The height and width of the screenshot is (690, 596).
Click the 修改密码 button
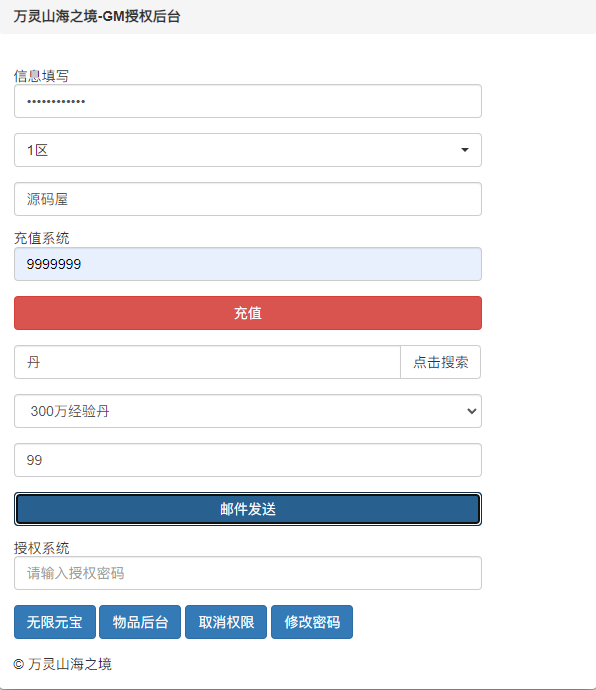[x=312, y=622]
